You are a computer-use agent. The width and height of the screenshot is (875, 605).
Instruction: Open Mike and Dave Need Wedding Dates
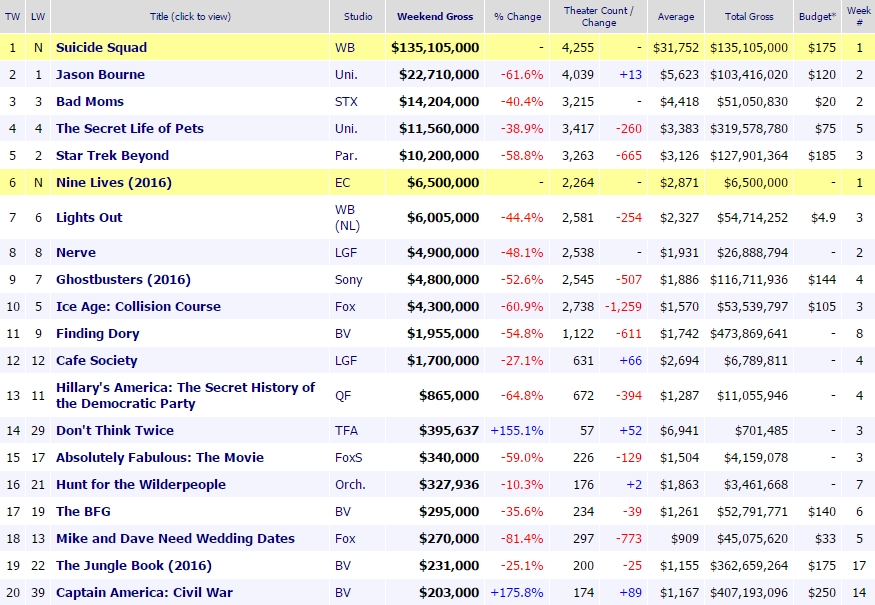tap(175, 539)
